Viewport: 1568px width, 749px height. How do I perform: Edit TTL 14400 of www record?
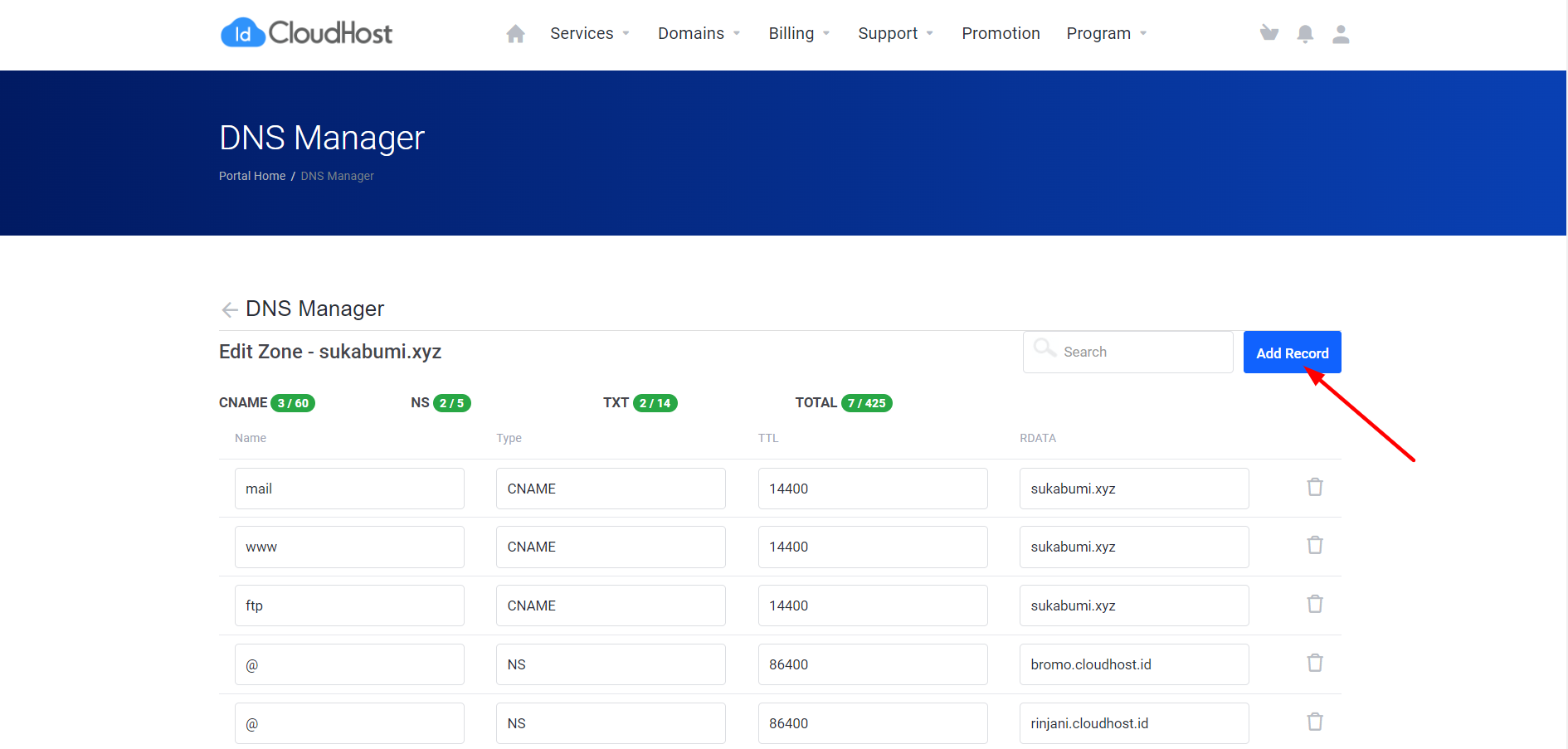pyautogui.click(x=873, y=547)
